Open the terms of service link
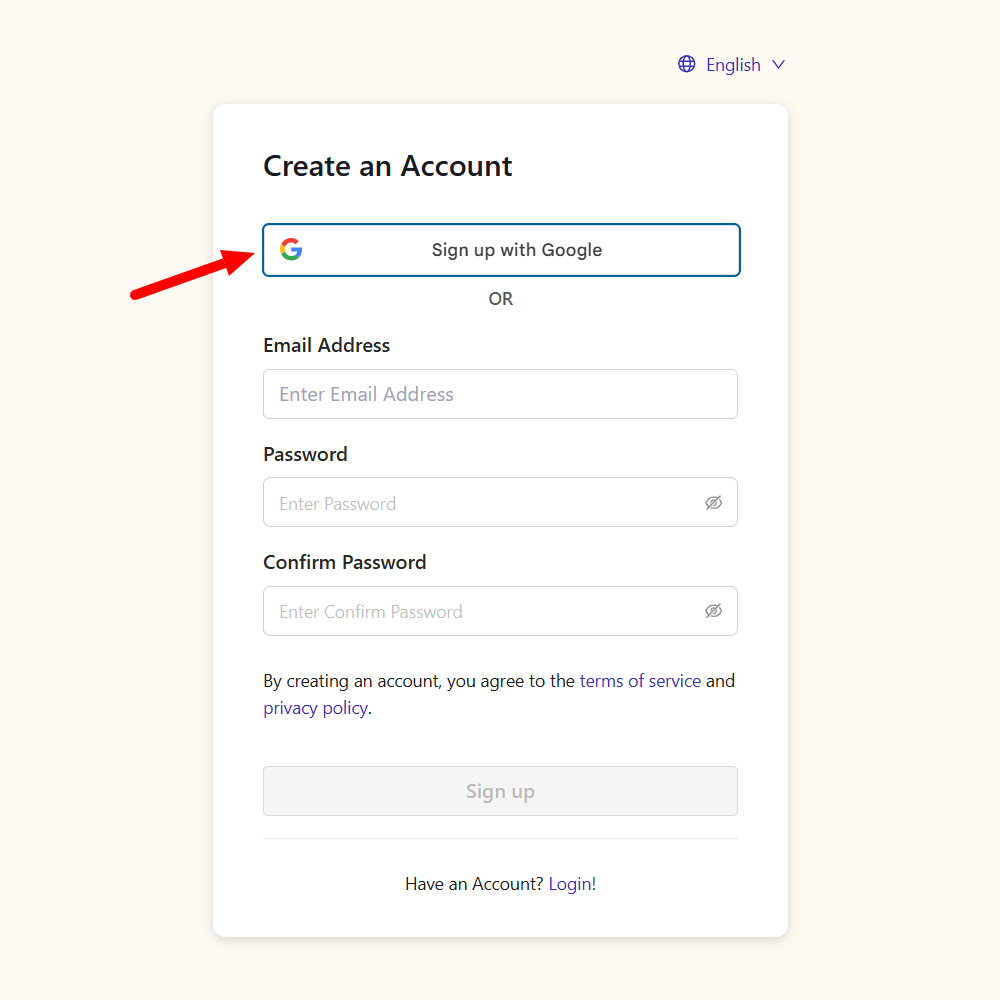Screen dimensions: 1000x1000 point(640,680)
